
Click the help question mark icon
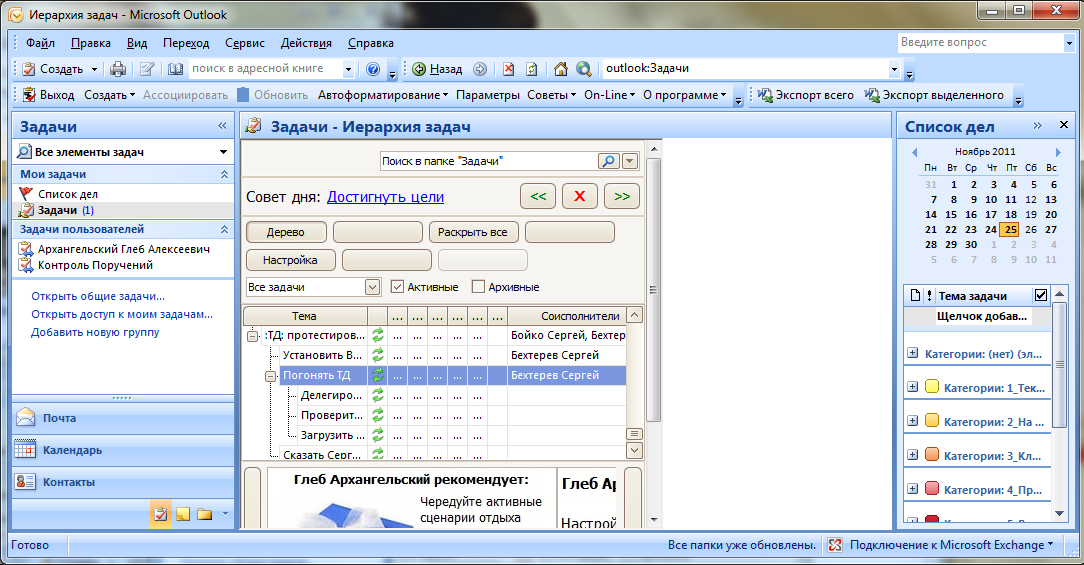click(373, 69)
